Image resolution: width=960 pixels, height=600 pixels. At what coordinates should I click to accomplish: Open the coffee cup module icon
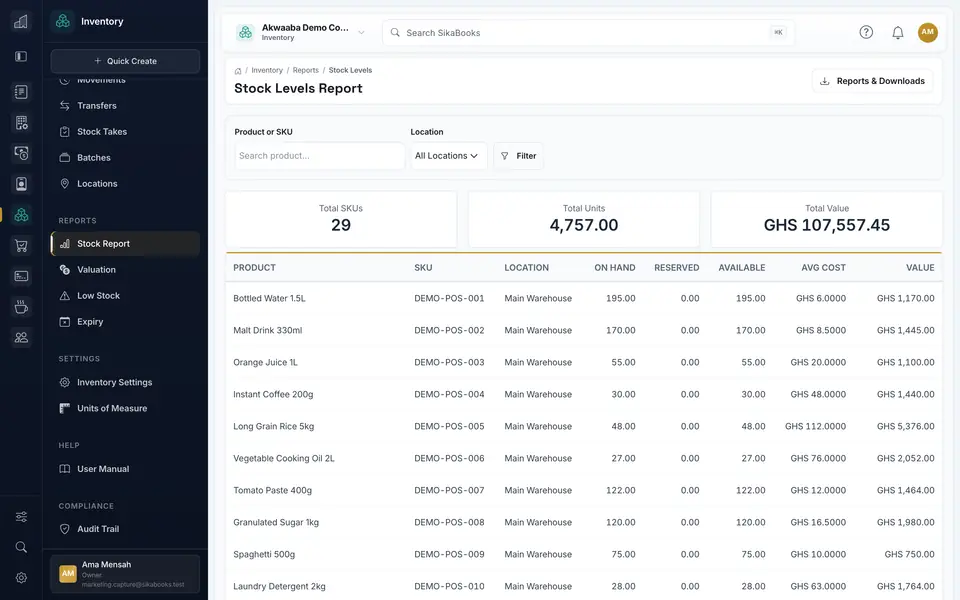[21, 307]
